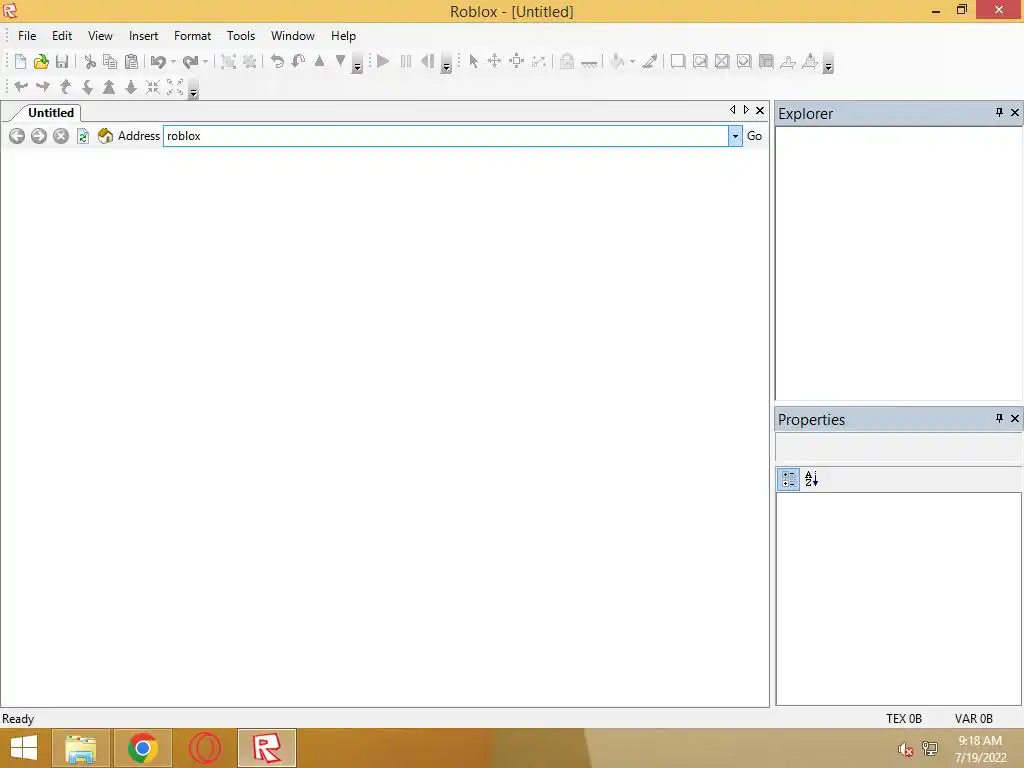The height and width of the screenshot is (768, 1024).
Task: Expand overflow options after the Motor tool
Action: click(828, 65)
